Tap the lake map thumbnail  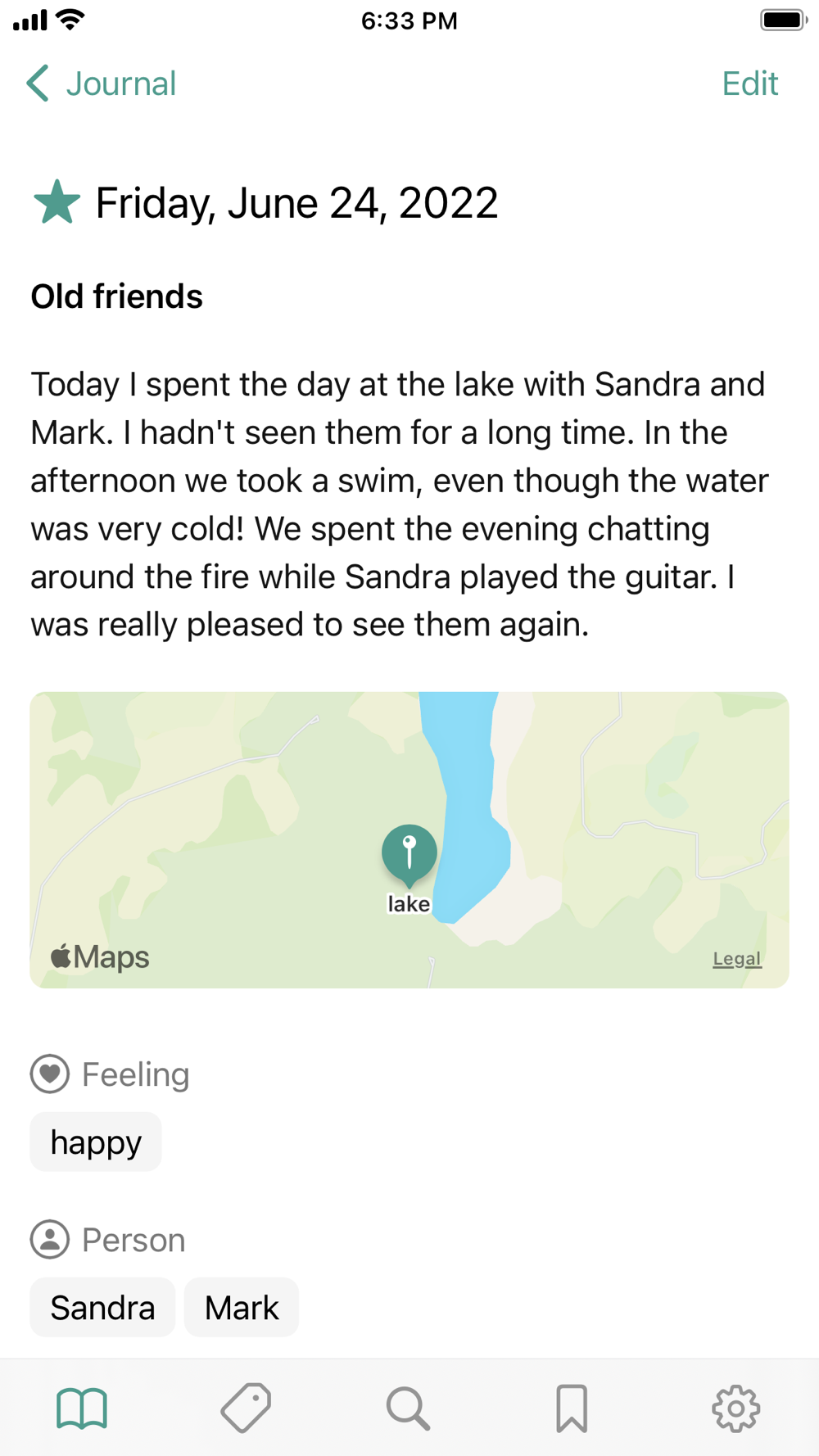[x=409, y=839]
